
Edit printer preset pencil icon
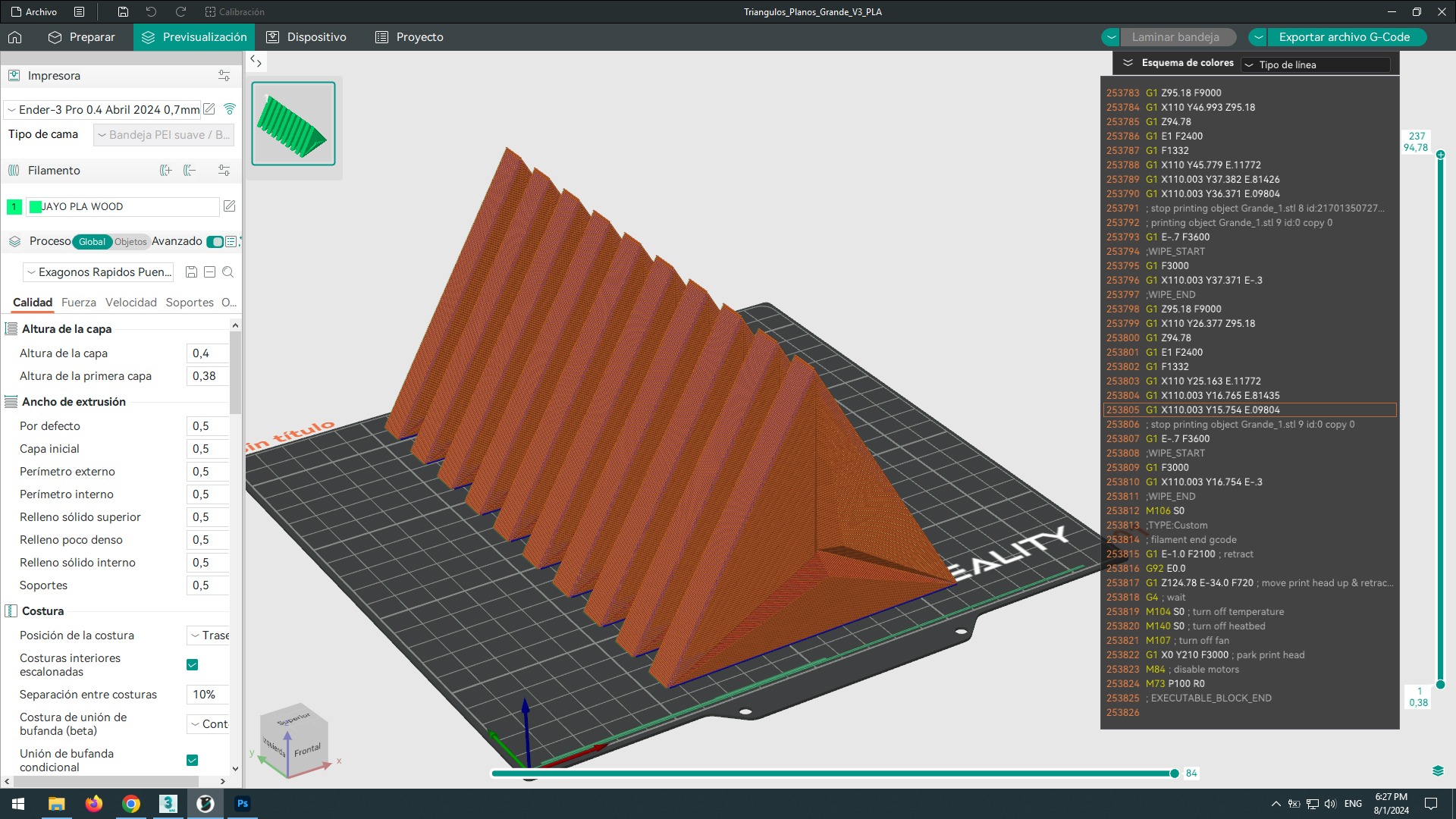tap(209, 109)
